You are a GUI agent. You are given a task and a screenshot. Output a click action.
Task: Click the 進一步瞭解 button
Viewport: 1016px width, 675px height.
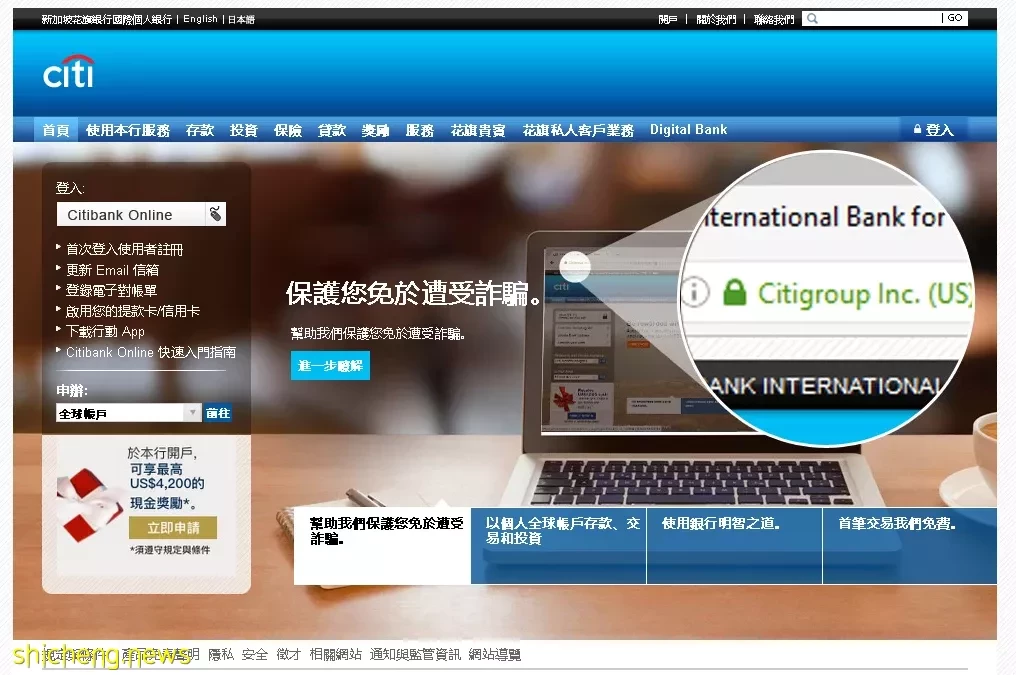[x=330, y=365]
